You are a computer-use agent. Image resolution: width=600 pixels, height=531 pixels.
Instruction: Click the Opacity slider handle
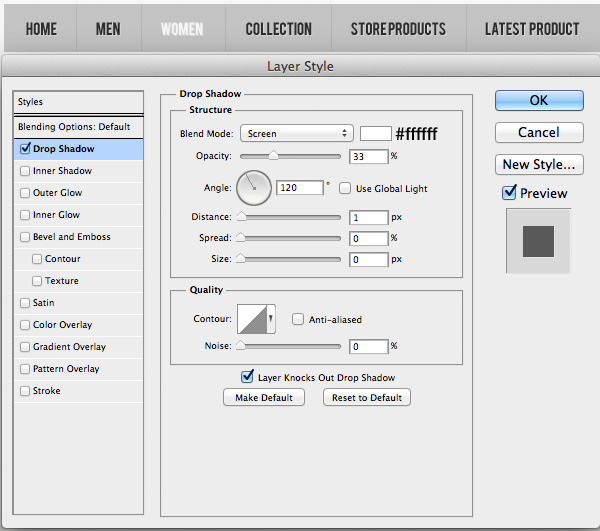click(273, 155)
